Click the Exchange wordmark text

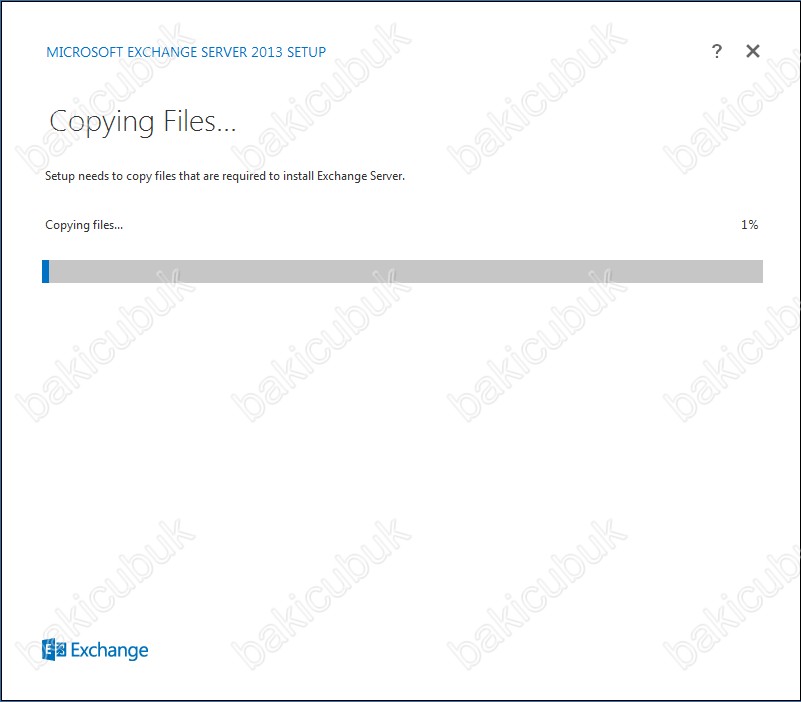[x=109, y=650]
